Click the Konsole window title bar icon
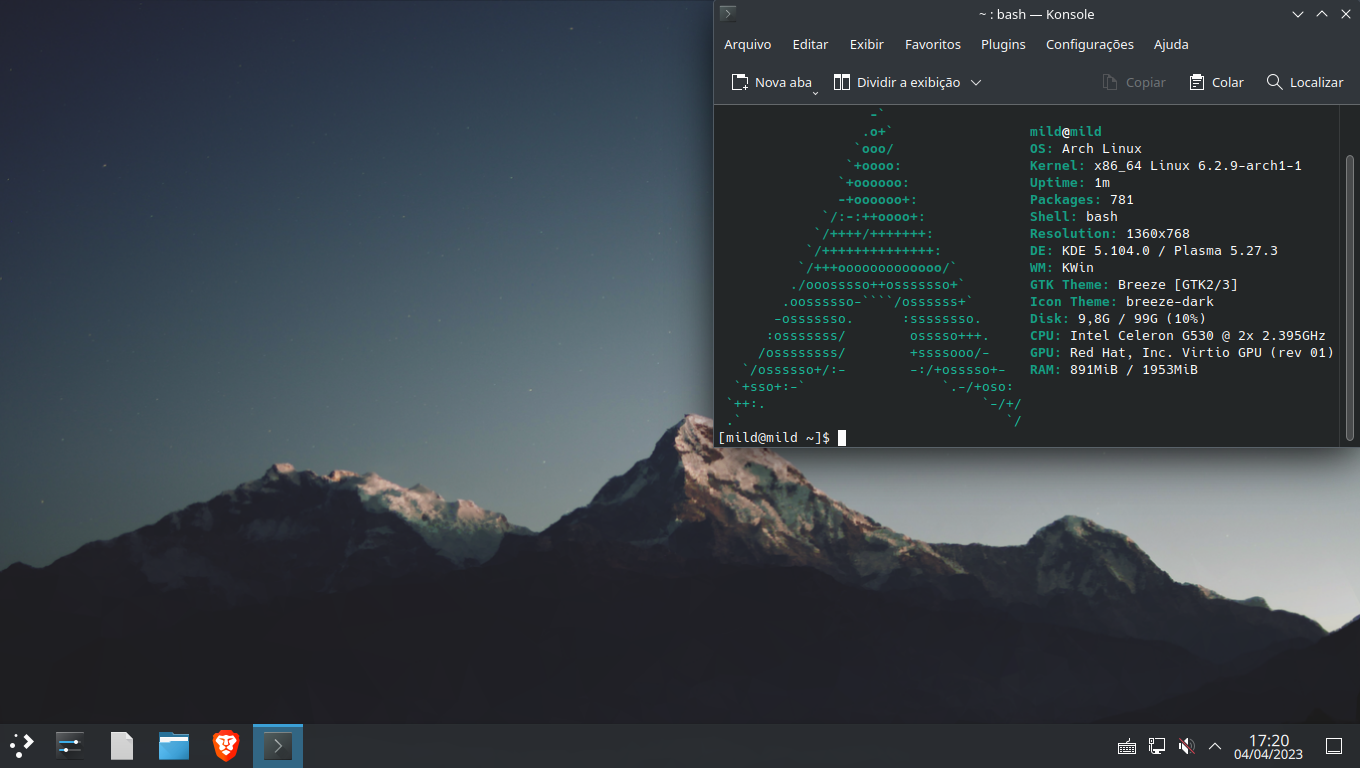1360x768 pixels. (728, 14)
